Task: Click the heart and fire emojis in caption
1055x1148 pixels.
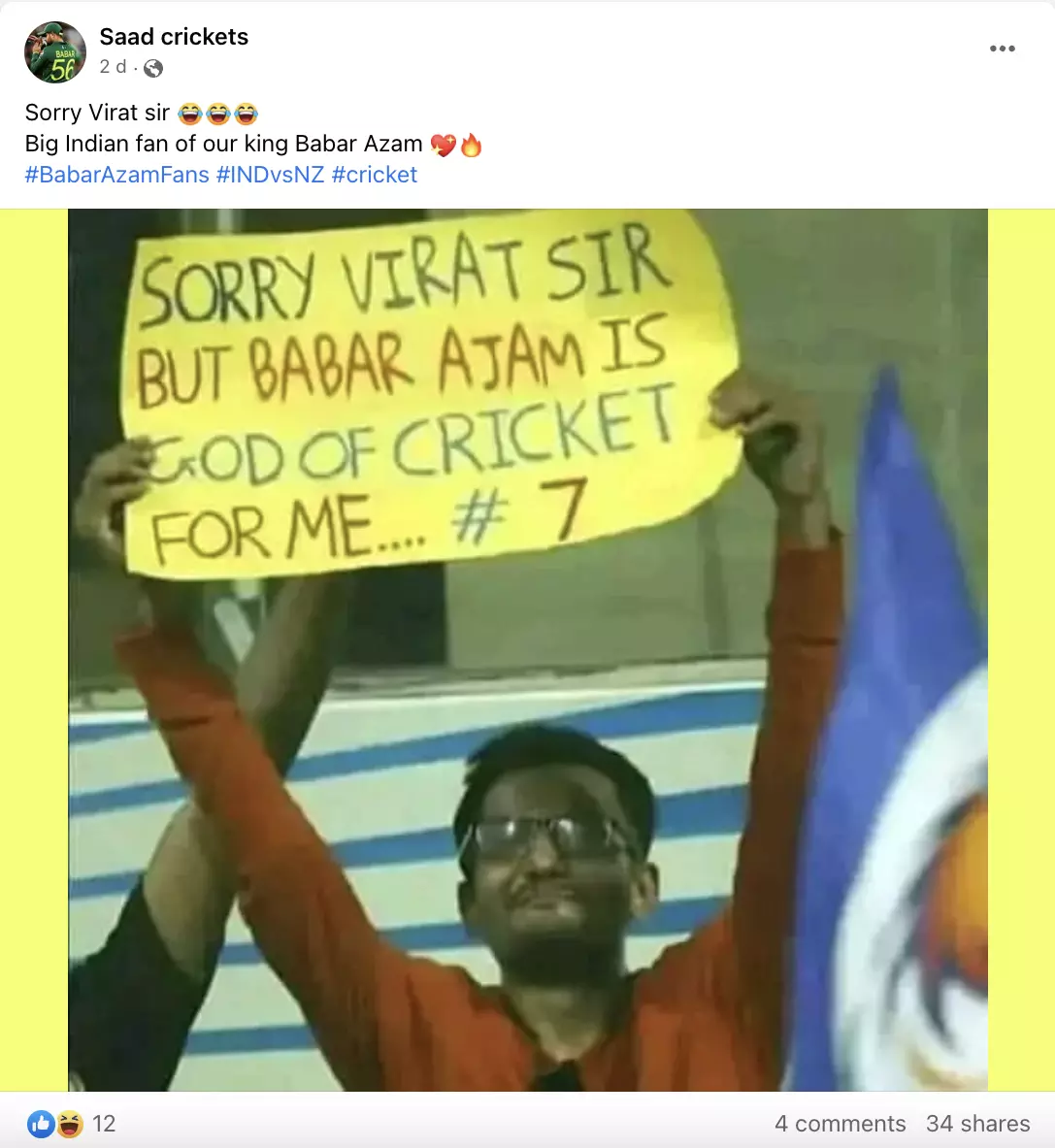Action: 456,145
